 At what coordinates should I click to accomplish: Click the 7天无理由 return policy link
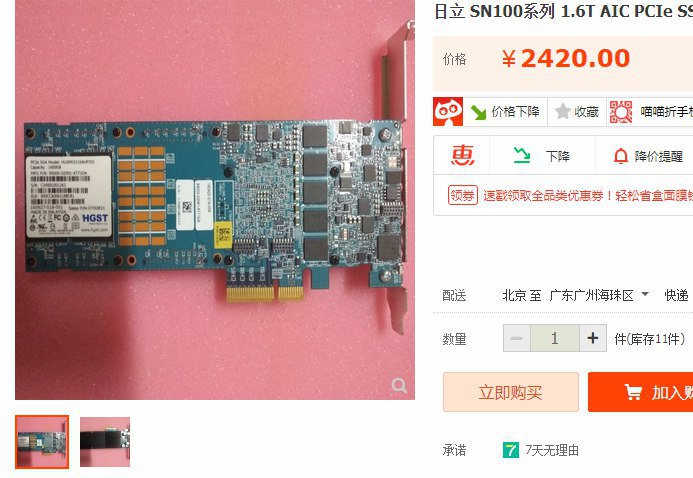[x=552, y=451]
